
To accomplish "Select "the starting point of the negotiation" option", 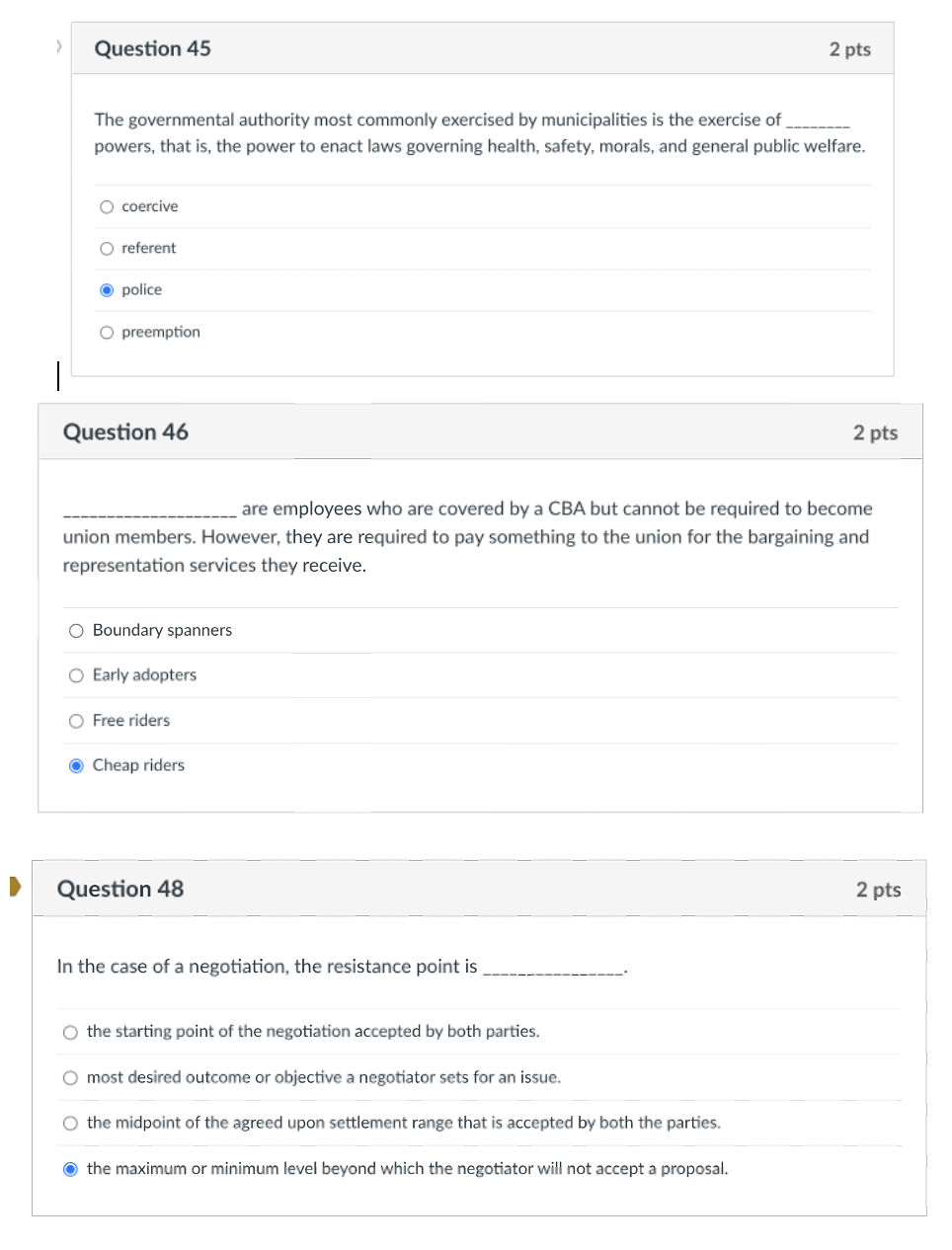I will click(70, 1032).
